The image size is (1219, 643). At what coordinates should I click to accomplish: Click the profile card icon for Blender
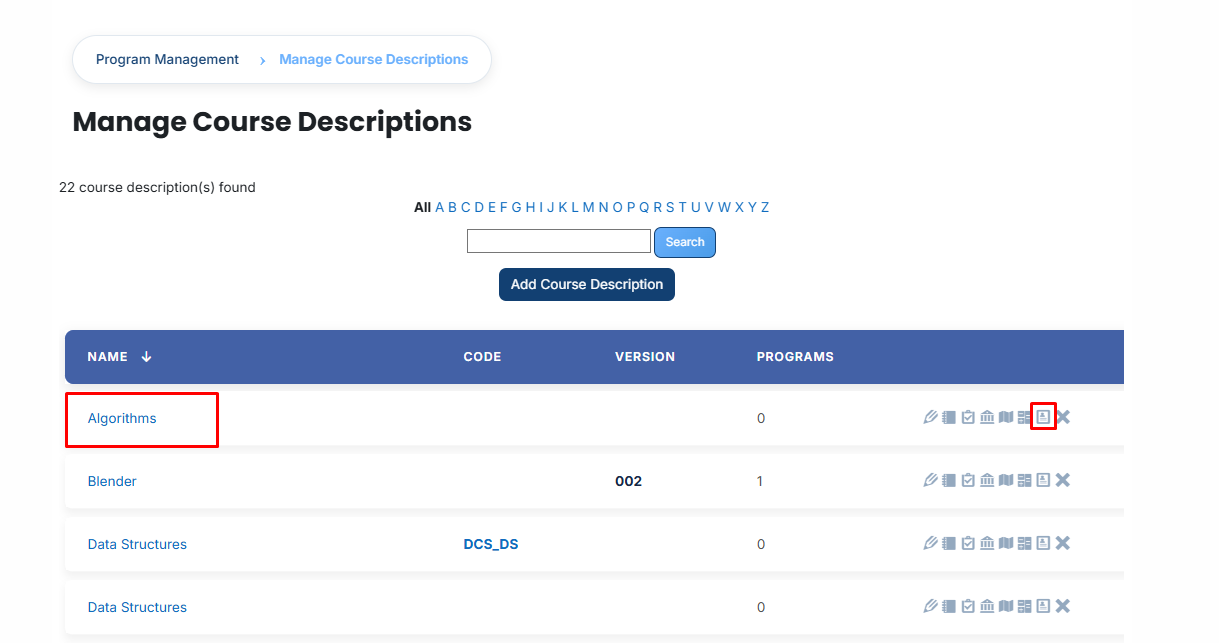pyautogui.click(x=1043, y=480)
